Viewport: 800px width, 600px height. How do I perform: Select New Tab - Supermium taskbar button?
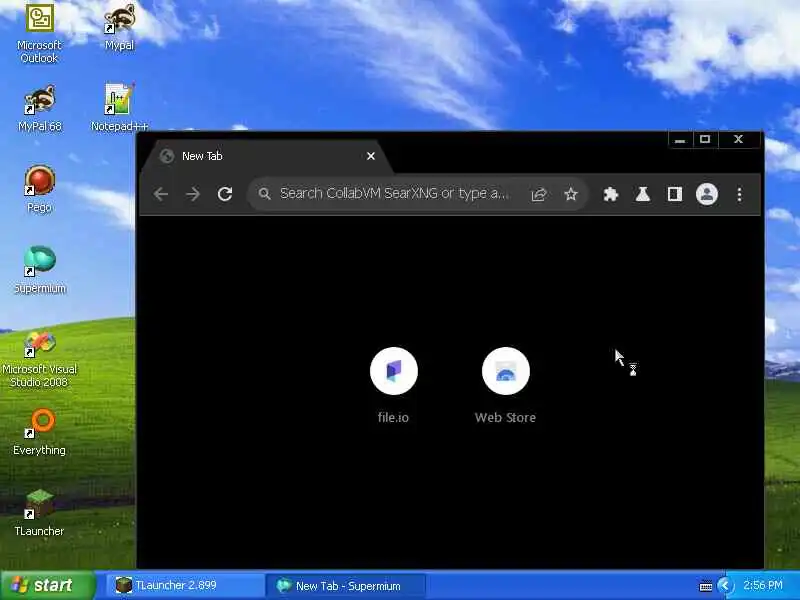point(345,585)
